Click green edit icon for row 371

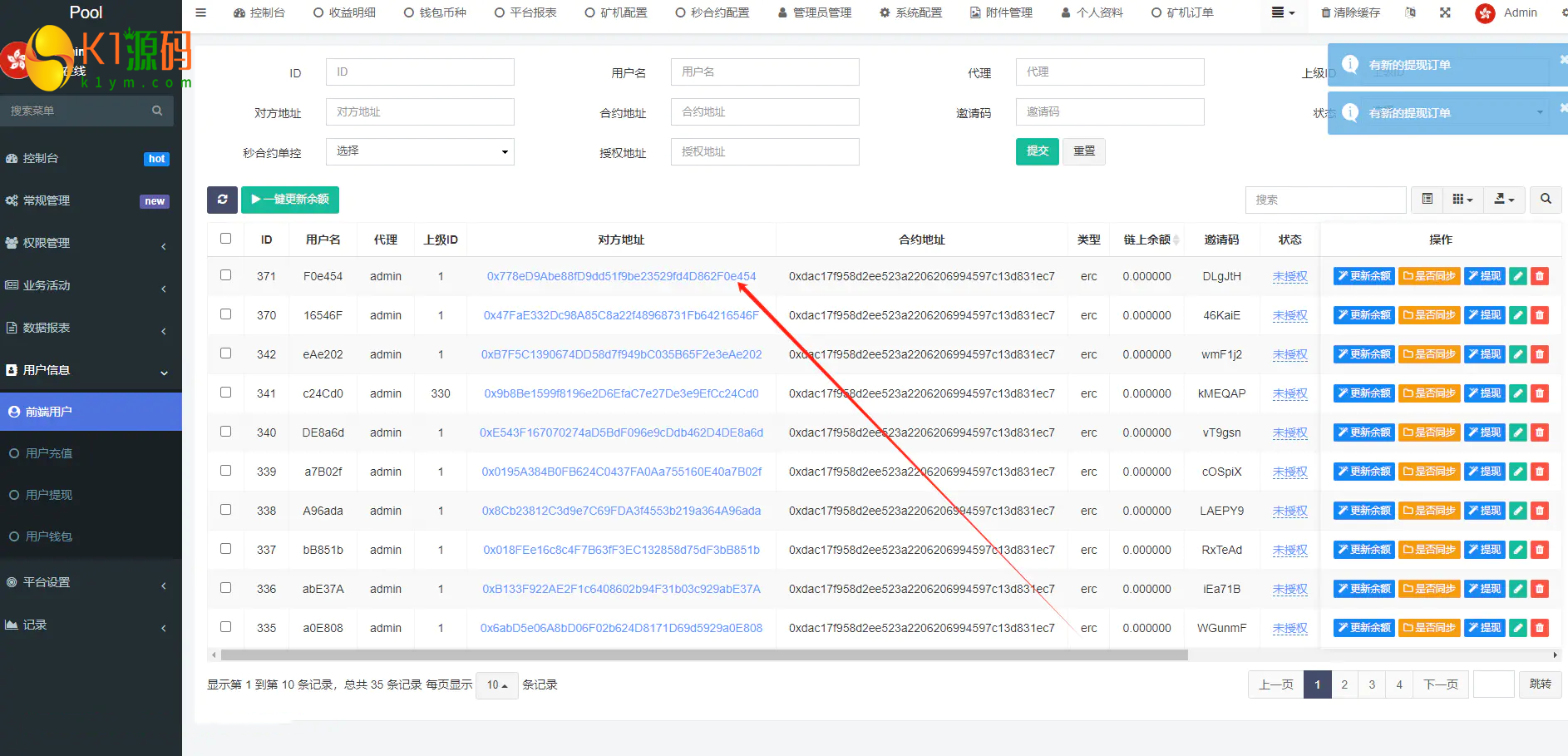click(1518, 276)
